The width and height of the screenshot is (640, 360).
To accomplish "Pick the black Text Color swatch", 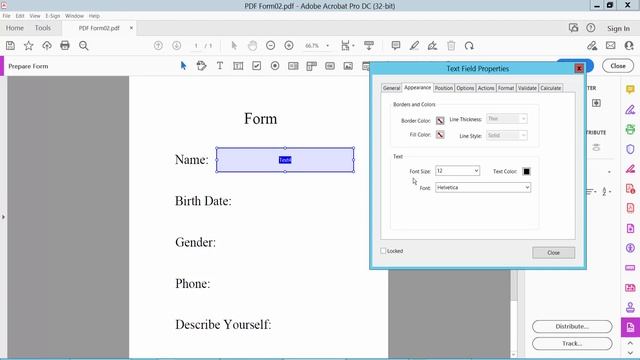I will [527, 171].
